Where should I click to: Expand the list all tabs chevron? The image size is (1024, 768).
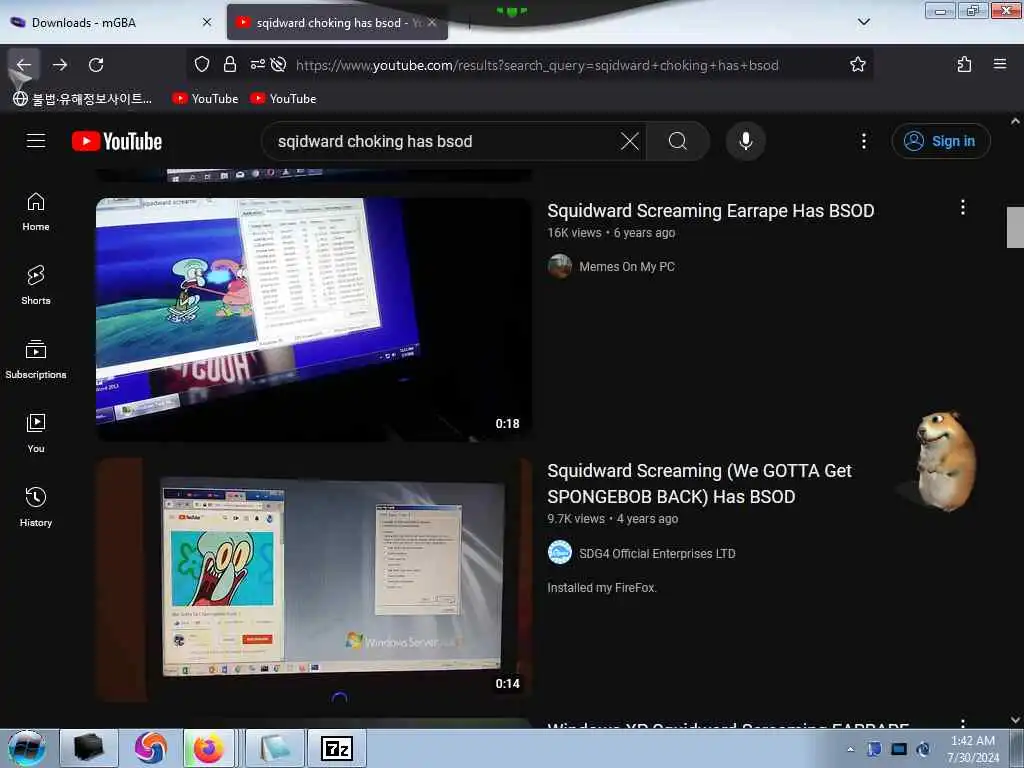tap(863, 22)
